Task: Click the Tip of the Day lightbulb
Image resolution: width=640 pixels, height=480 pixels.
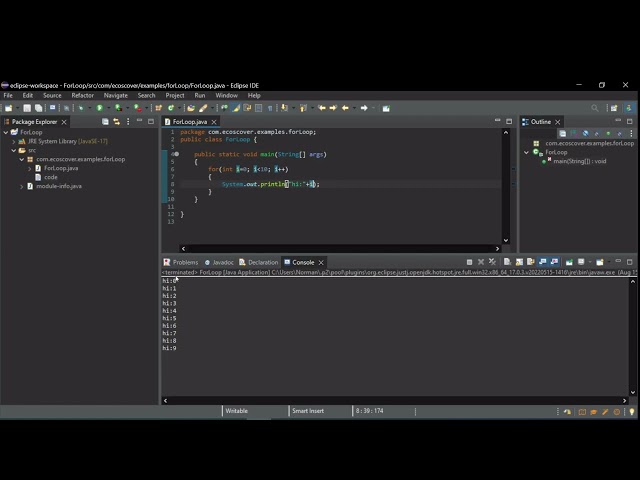Action: (x=632, y=412)
